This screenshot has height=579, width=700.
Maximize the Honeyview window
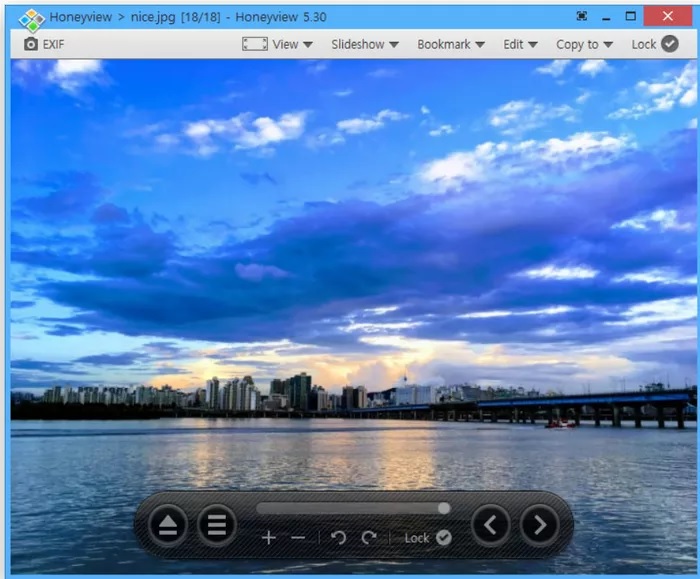pyautogui.click(x=630, y=17)
